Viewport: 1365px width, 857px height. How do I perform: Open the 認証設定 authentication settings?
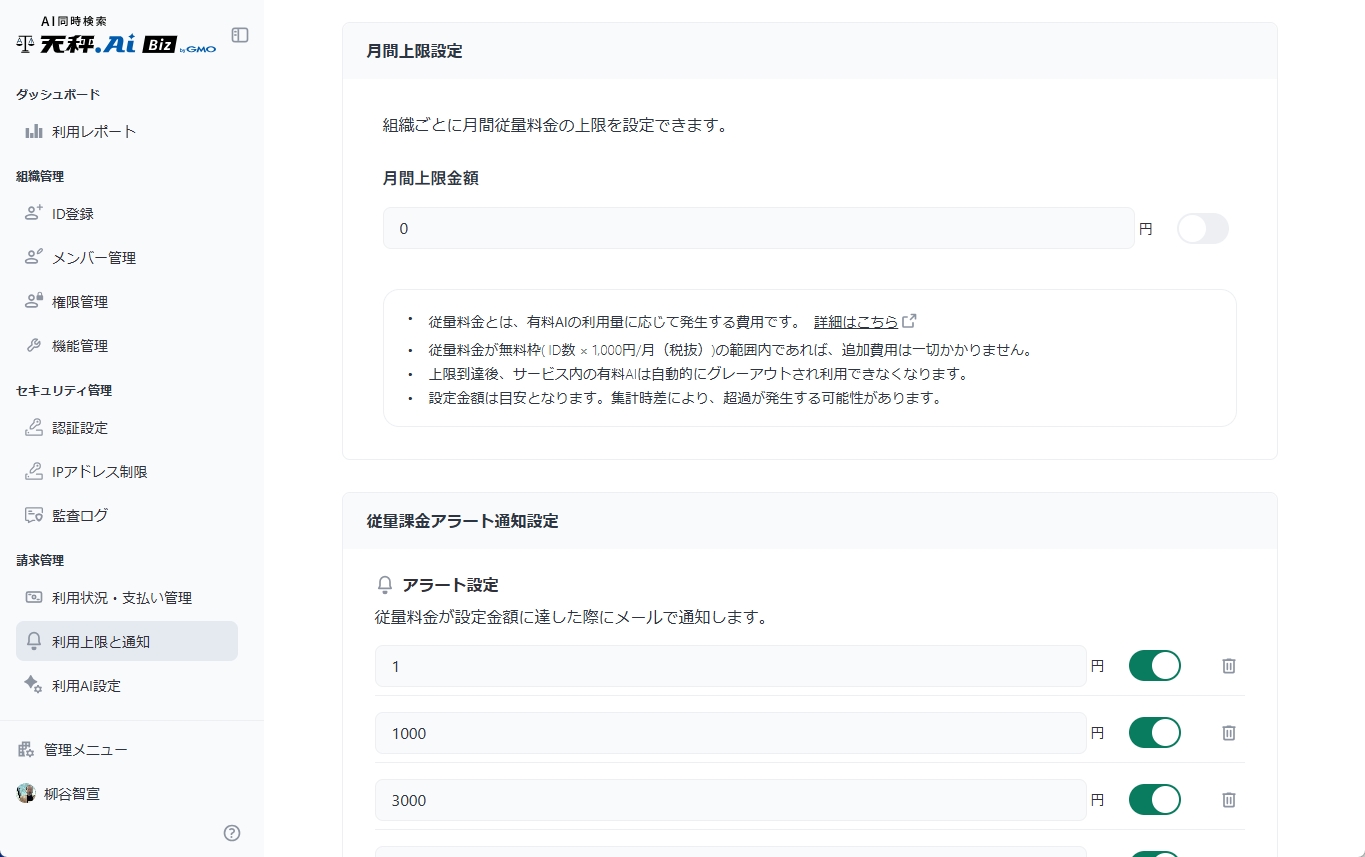(85, 427)
